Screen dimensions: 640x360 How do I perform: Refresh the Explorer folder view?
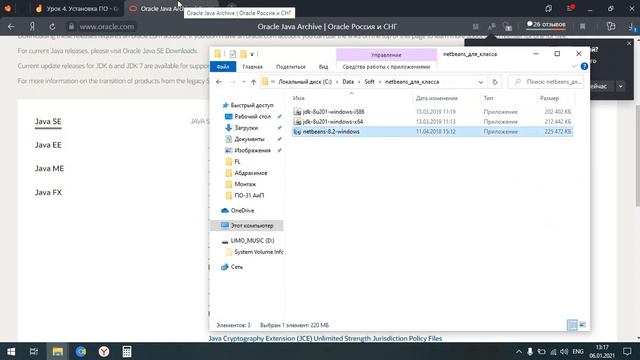tap(495, 82)
